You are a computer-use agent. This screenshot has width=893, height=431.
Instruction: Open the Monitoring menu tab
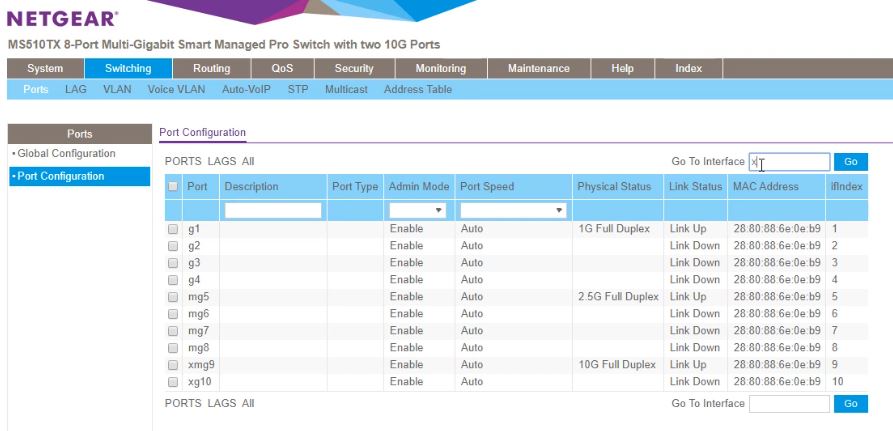[441, 69]
